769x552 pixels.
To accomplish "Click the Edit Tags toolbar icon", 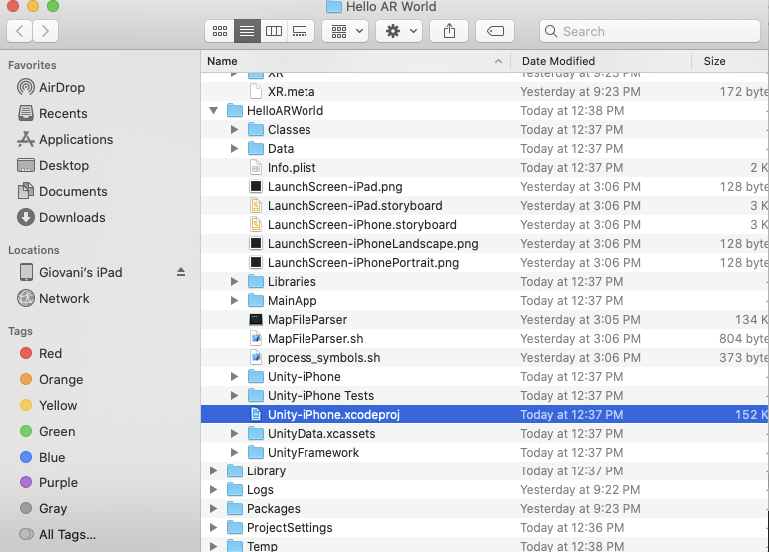I will pos(495,31).
